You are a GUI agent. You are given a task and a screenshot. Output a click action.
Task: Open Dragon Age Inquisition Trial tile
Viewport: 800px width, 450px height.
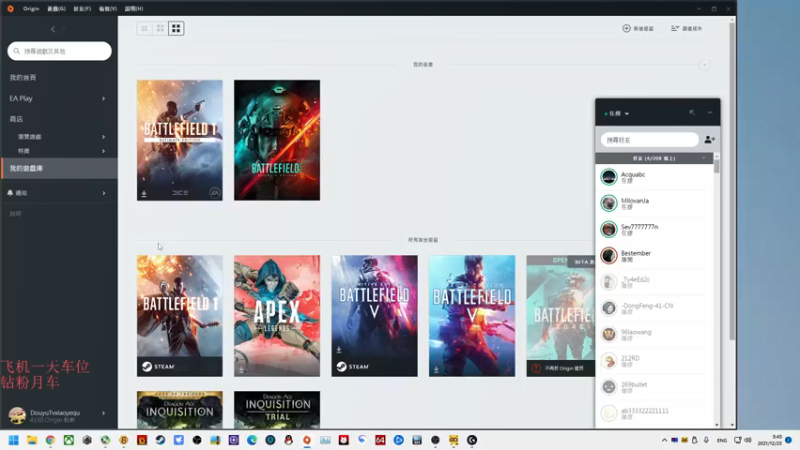(277, 410)
